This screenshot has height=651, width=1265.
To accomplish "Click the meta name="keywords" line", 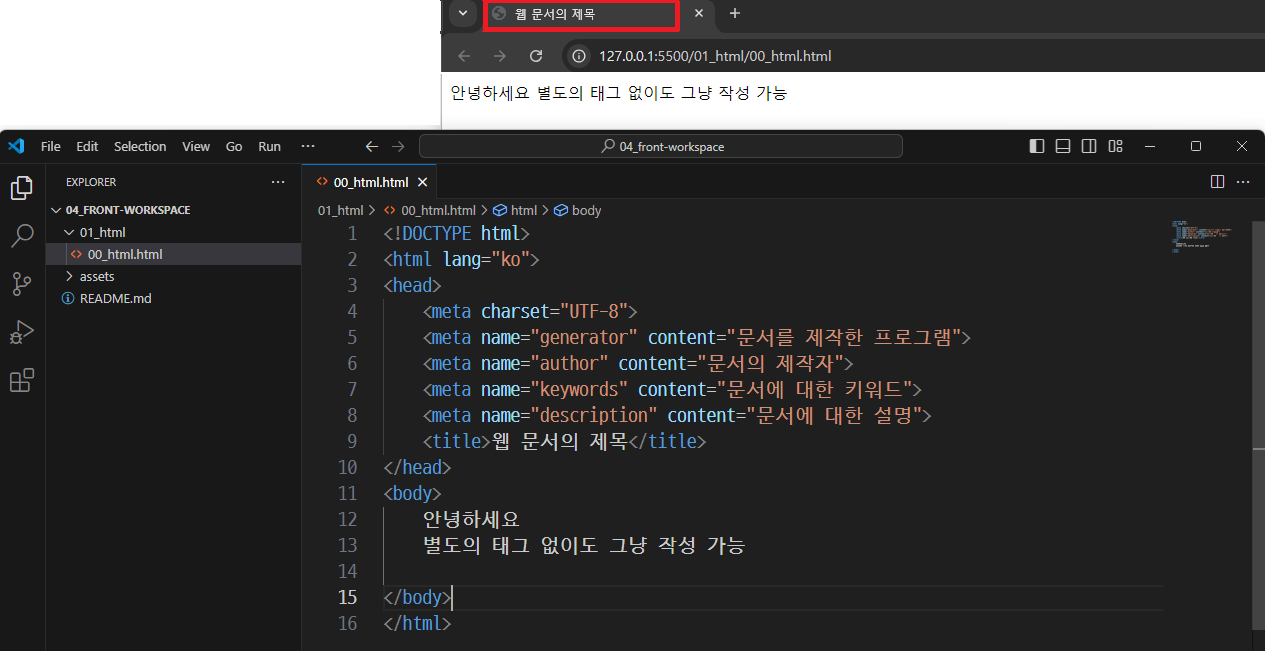I will pyautogui.click(x=673, y=389).
